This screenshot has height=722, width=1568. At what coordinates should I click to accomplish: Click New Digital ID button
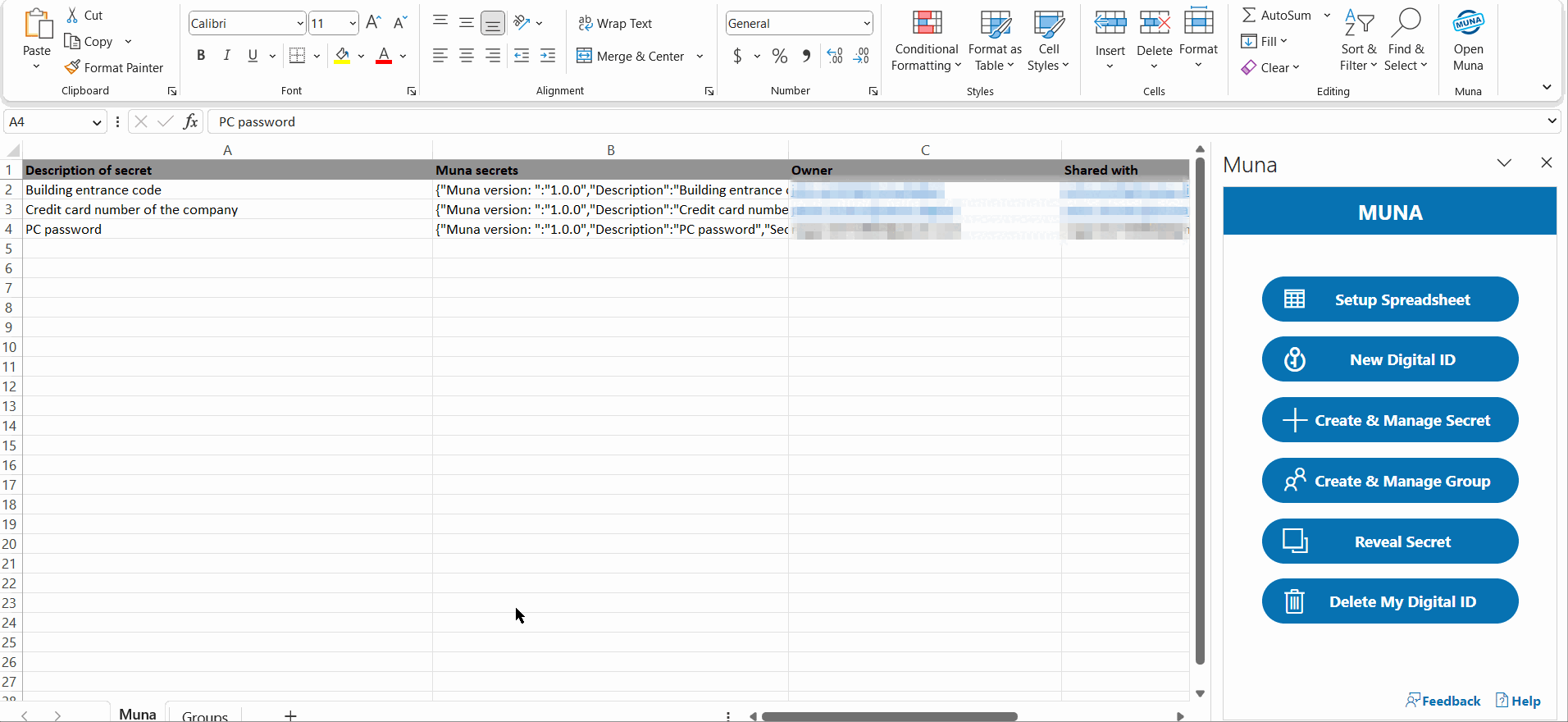coord(1390,359)
